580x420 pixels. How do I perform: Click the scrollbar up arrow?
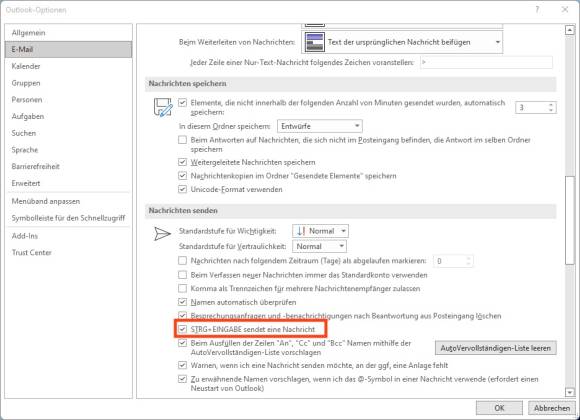[570, 30]
